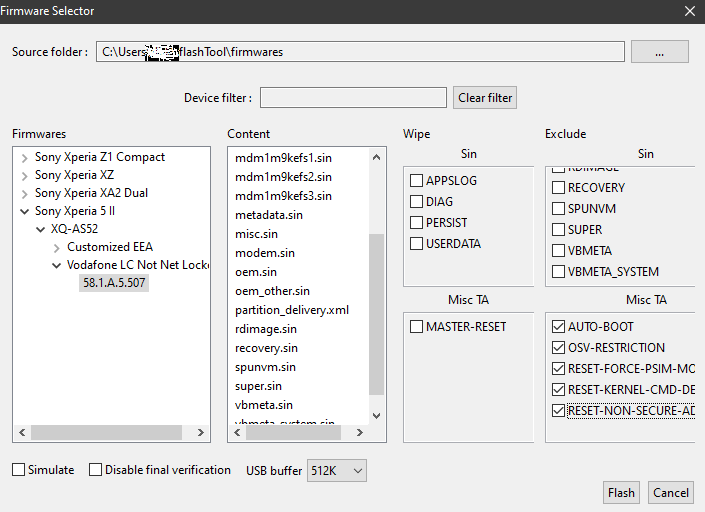Collapse Vodafone LC Not Net Lock node

pyautogui.click(x=57, y=265)
